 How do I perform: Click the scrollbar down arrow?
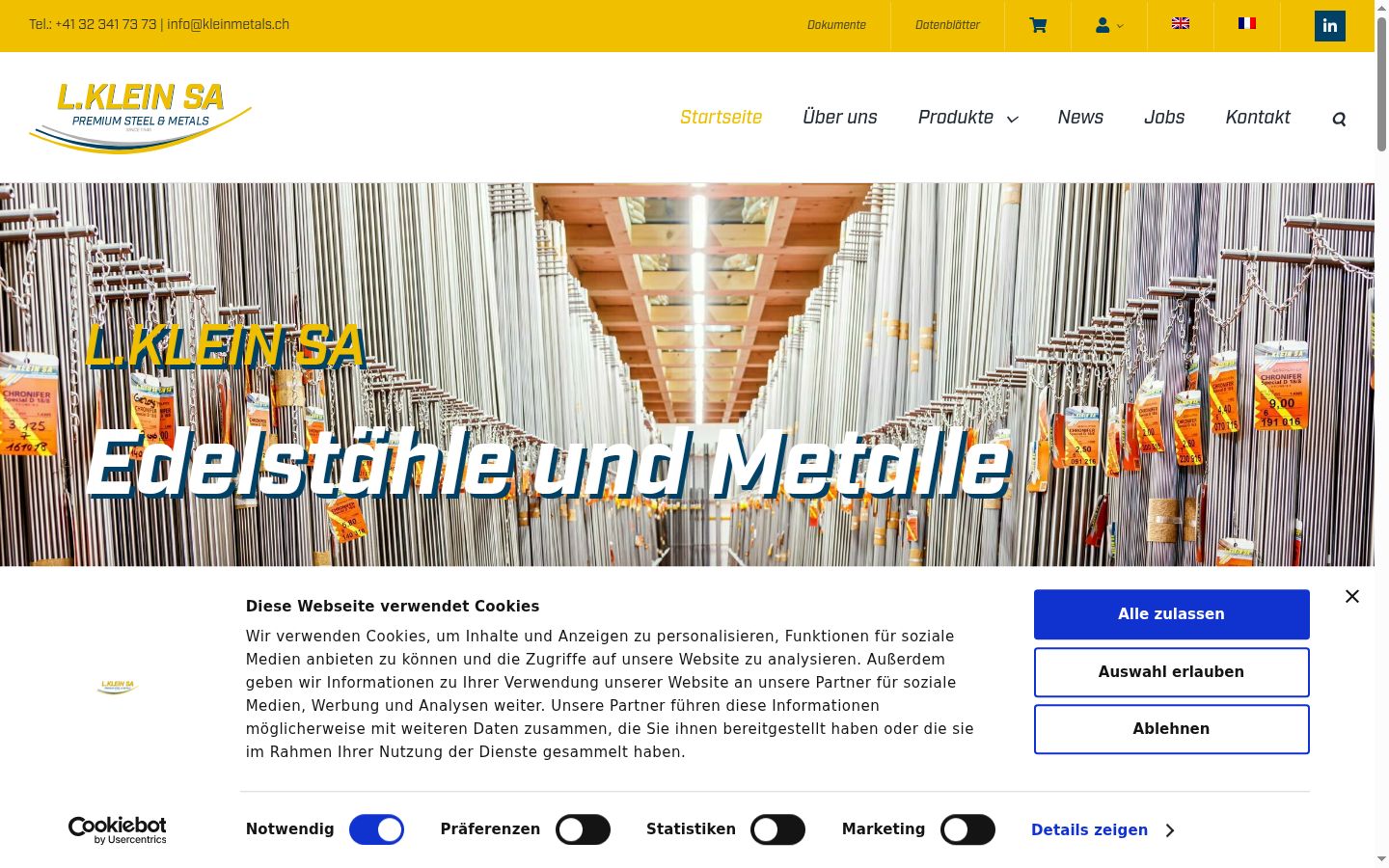coord(1381,858)
